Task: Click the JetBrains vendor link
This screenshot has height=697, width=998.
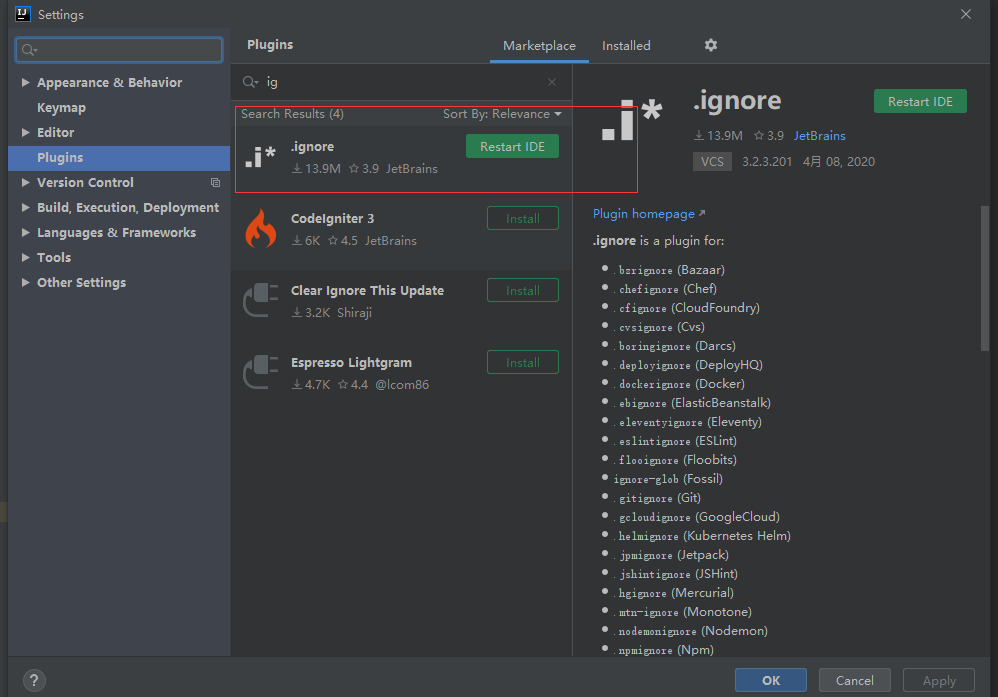Action: (x=819, y=136)
